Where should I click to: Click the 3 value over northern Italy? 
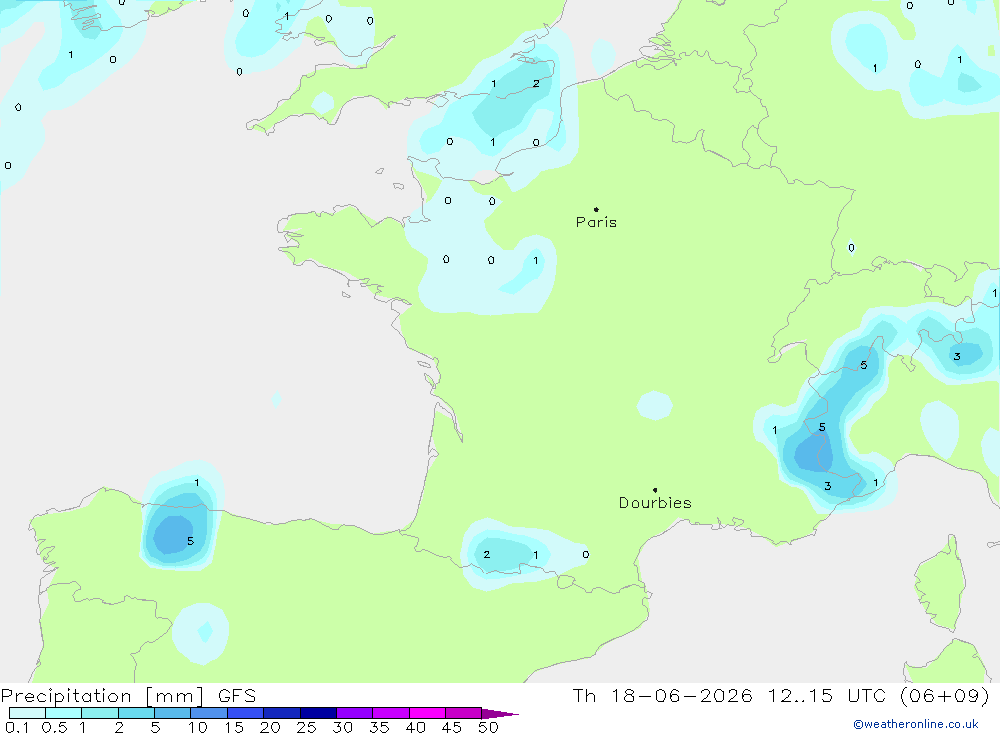coord(957,357)
